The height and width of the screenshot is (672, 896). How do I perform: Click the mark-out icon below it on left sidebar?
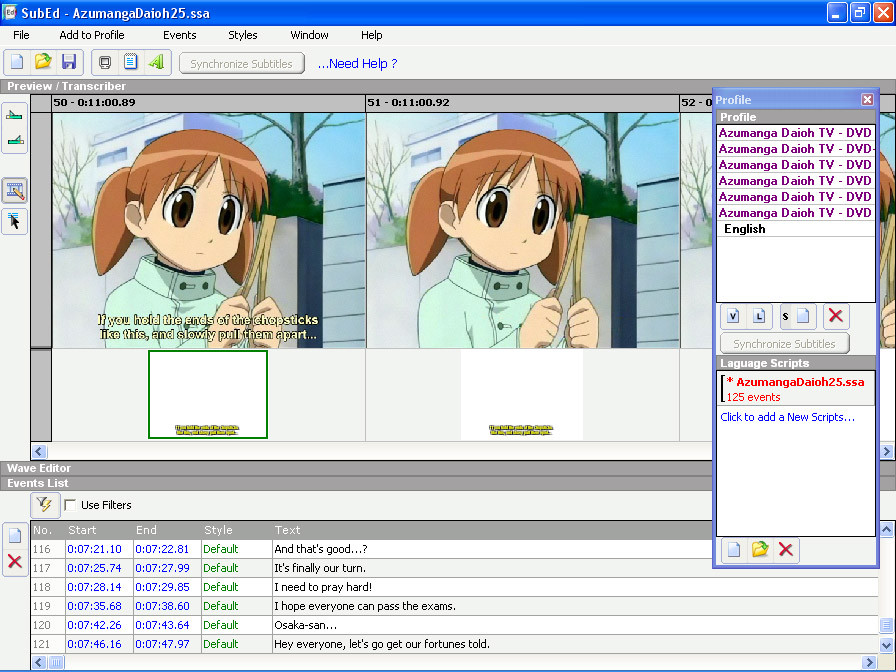(x=14, y=139)
